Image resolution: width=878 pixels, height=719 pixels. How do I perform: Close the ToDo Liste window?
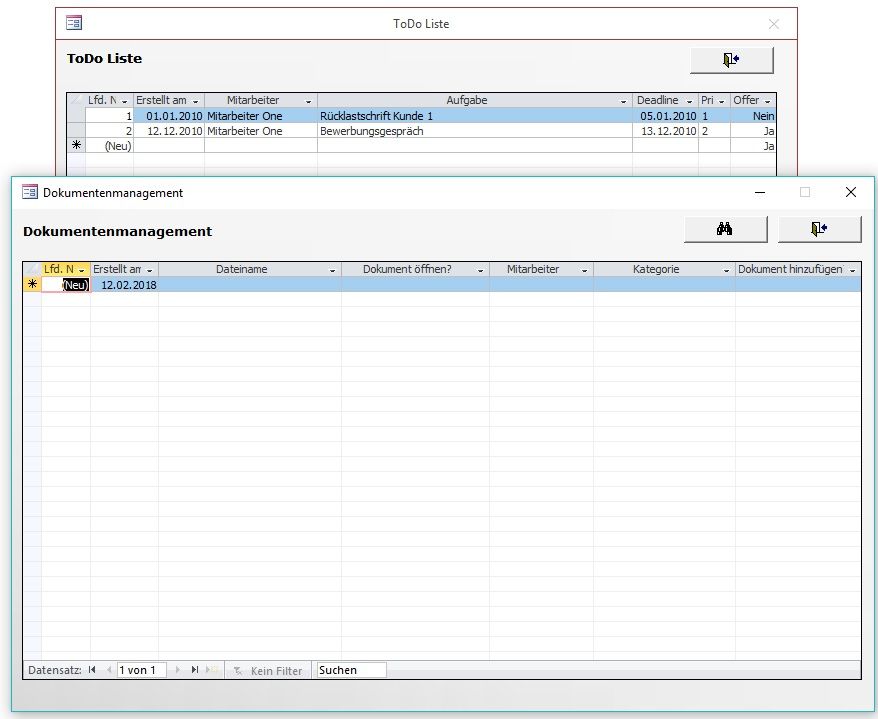pyautogui.click(x=774, y=24)
